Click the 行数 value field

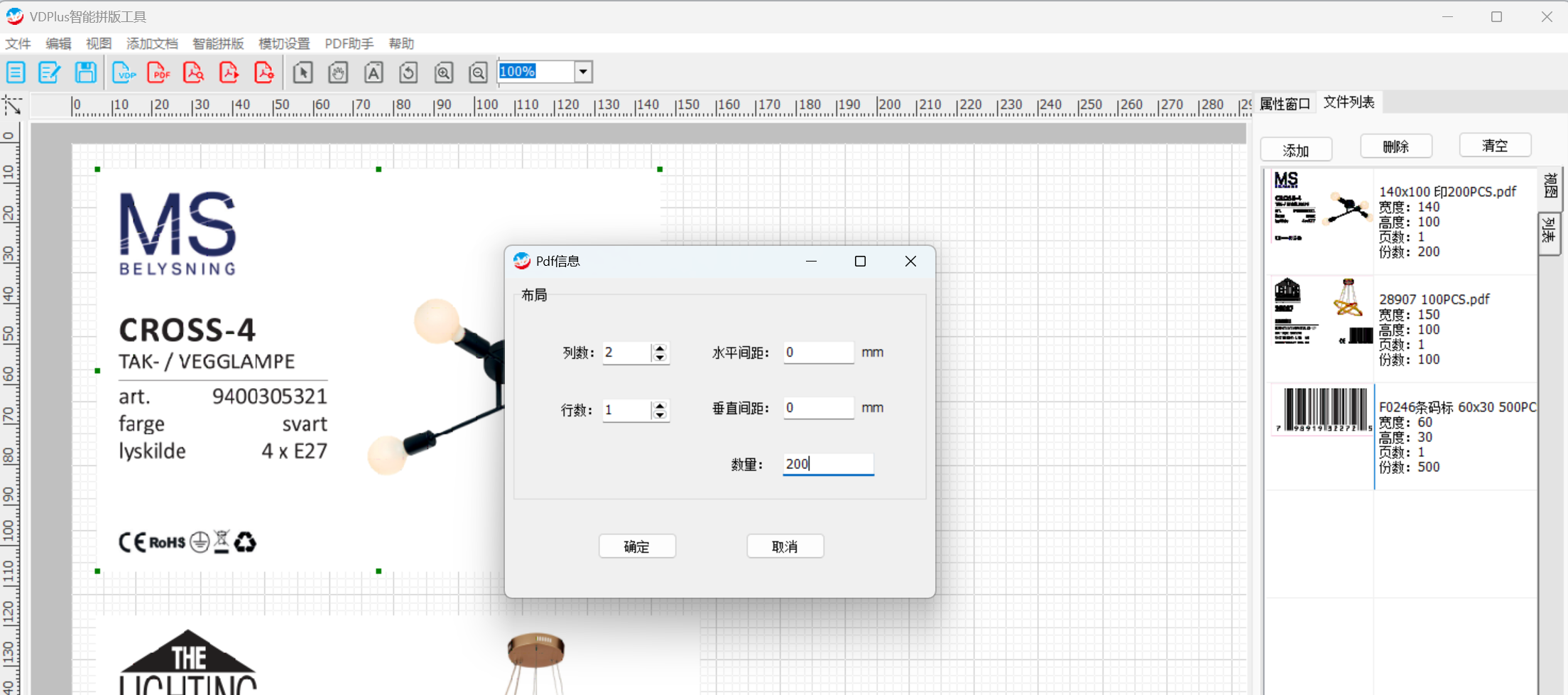tap(627, 410)
